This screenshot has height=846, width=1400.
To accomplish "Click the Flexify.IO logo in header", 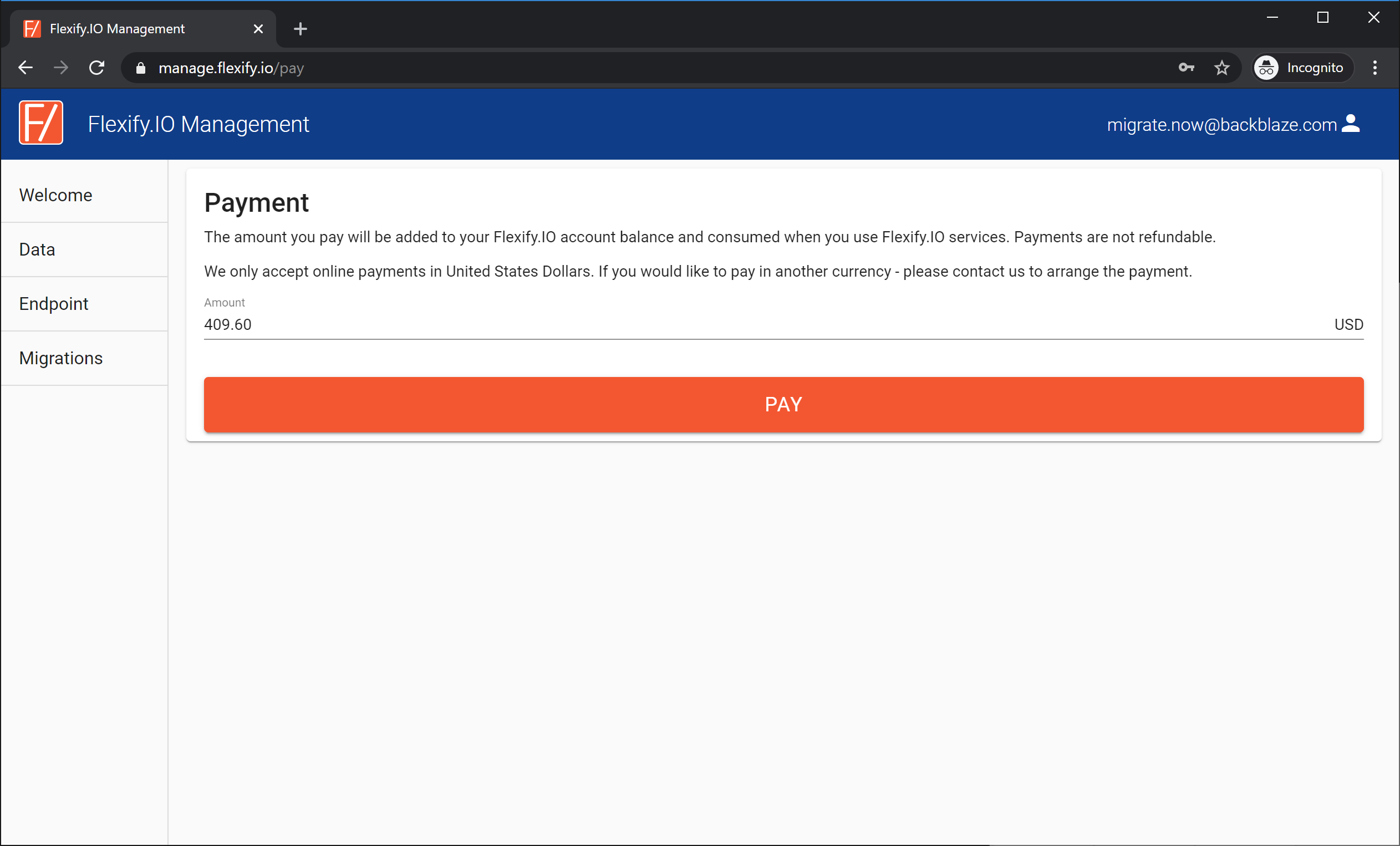I will click(x=41, y=123).
